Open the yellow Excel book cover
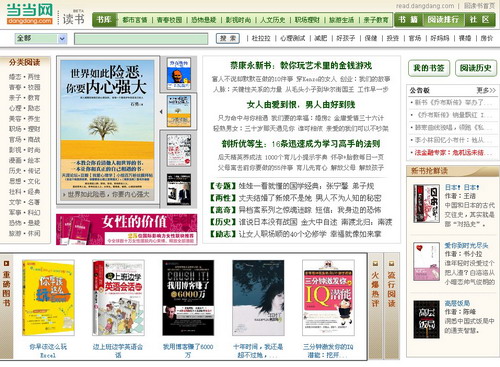500x367 pixels. tap(48, 298)
